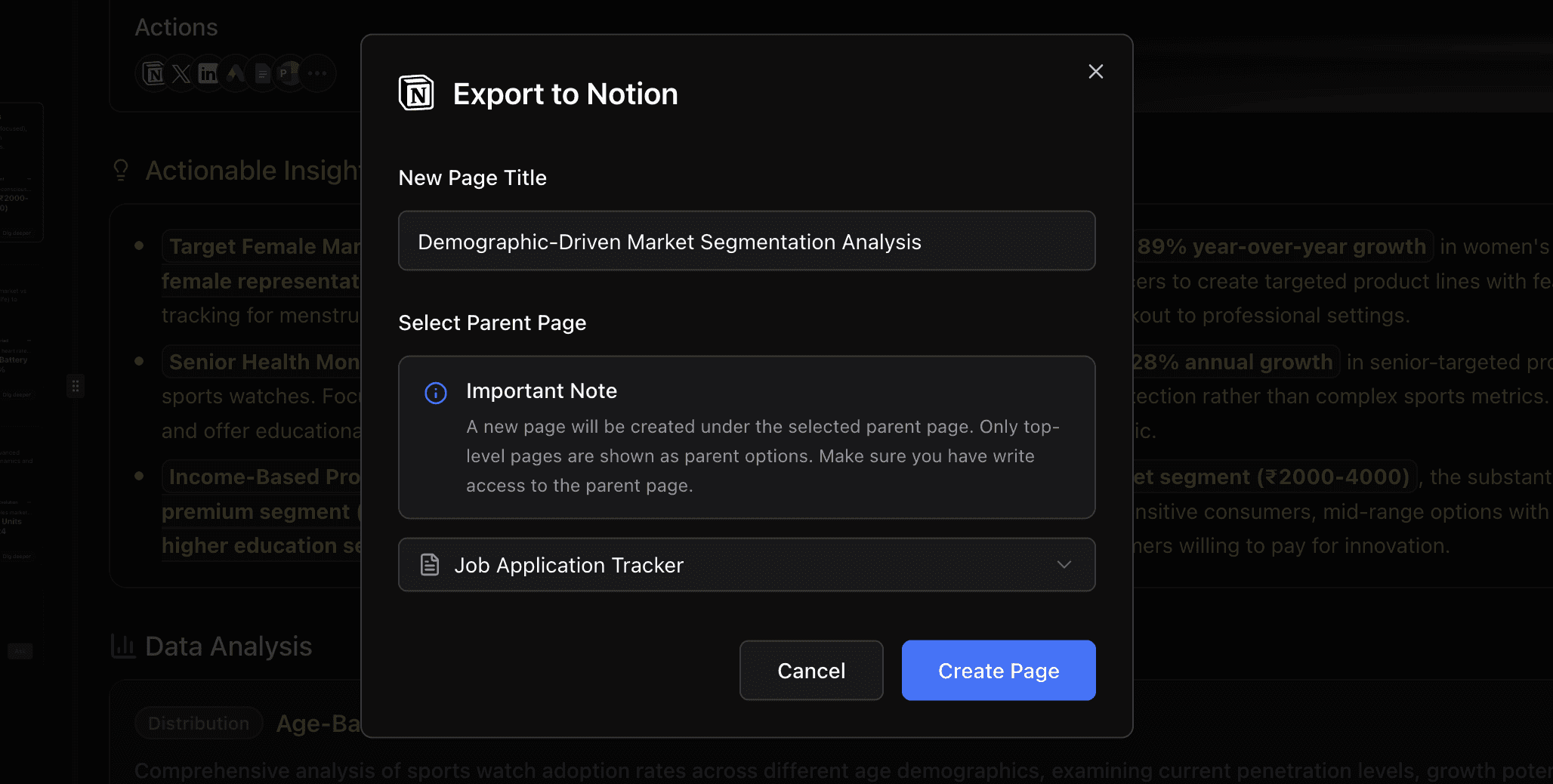1553x784 pixels.
Task: Select the Age-Based tab
Action: click(x=318, y=723)
